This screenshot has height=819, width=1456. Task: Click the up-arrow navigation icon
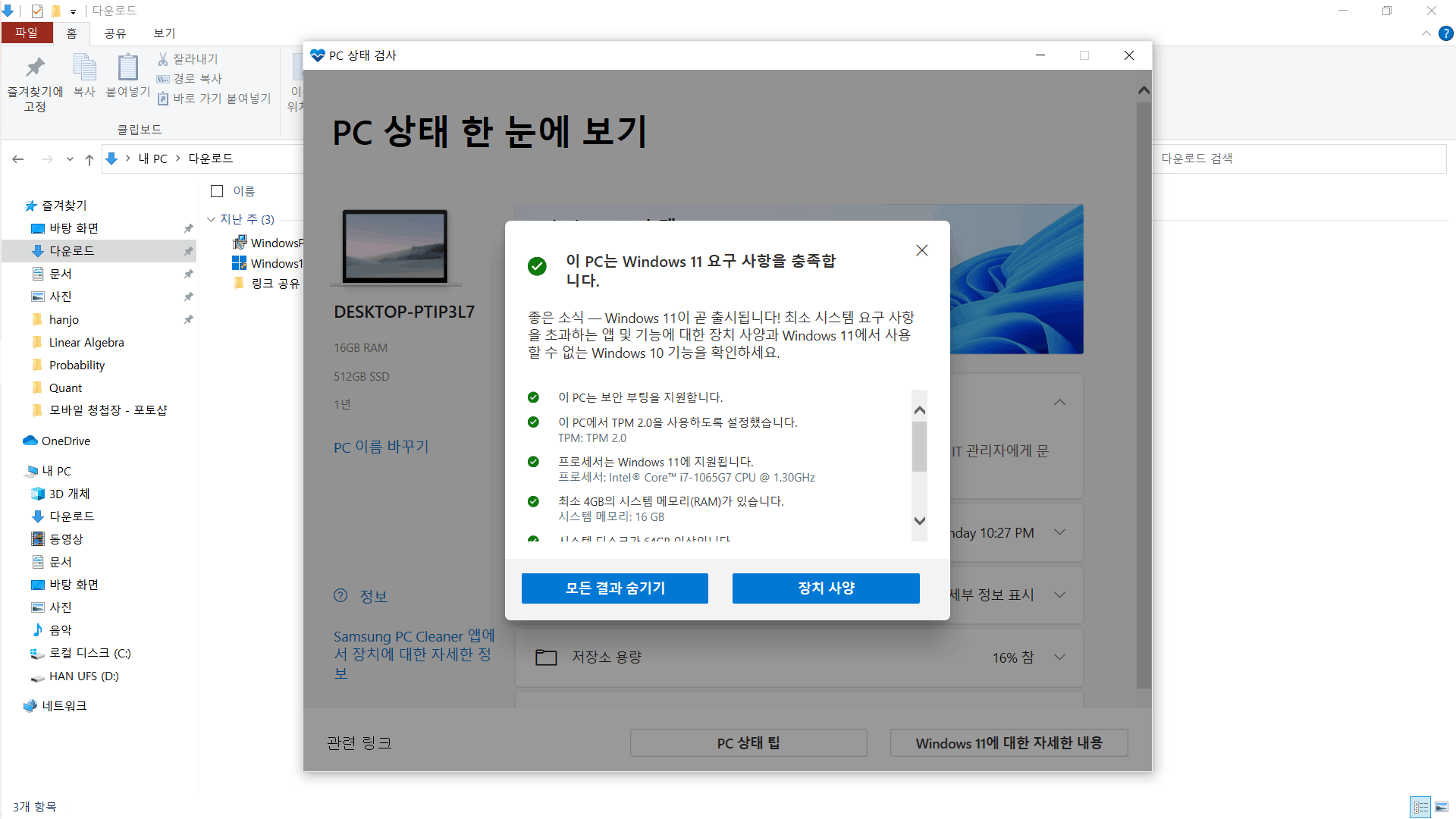point(89,158)
